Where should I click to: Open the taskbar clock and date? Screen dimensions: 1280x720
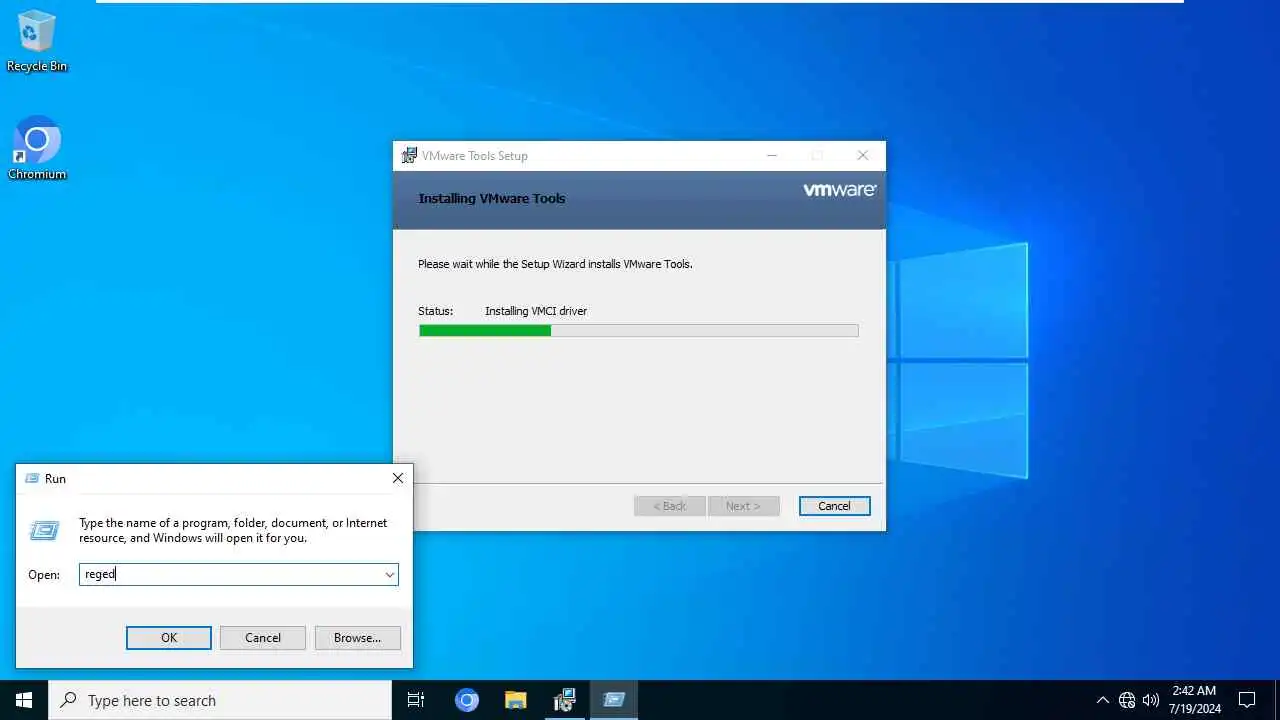(x=1195, y=700)
